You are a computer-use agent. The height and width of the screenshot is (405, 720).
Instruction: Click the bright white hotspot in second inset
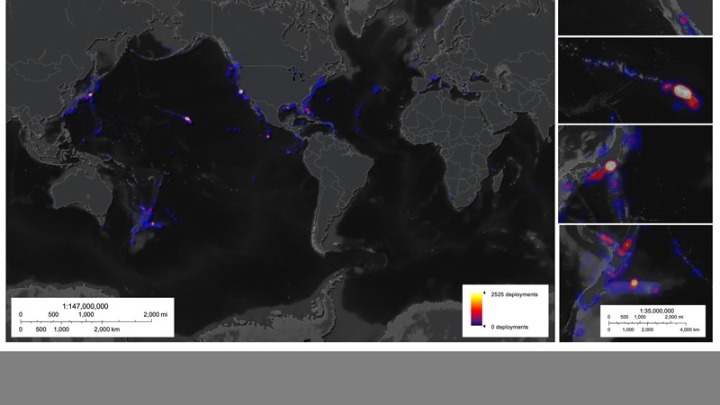tap(685, 91)
